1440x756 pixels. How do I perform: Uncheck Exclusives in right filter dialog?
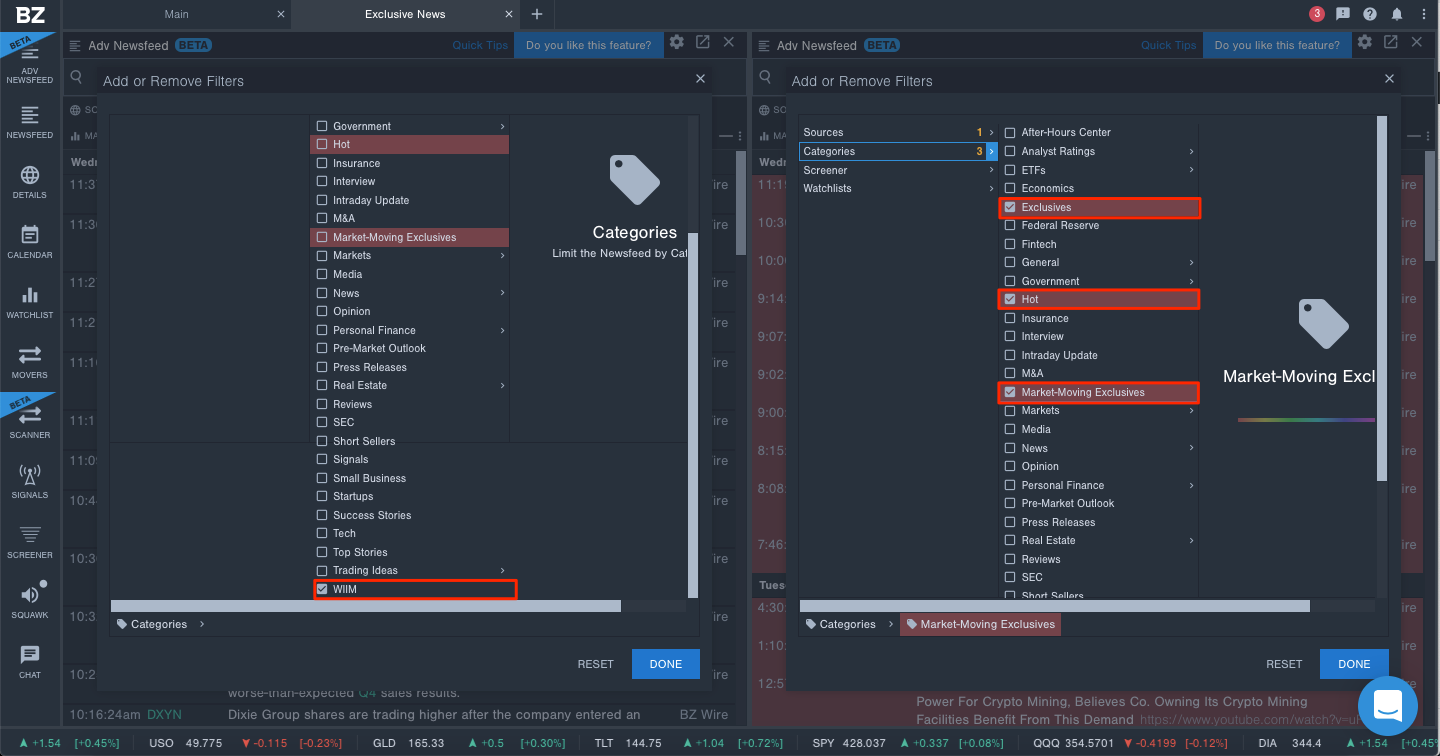coord(1010,207)
